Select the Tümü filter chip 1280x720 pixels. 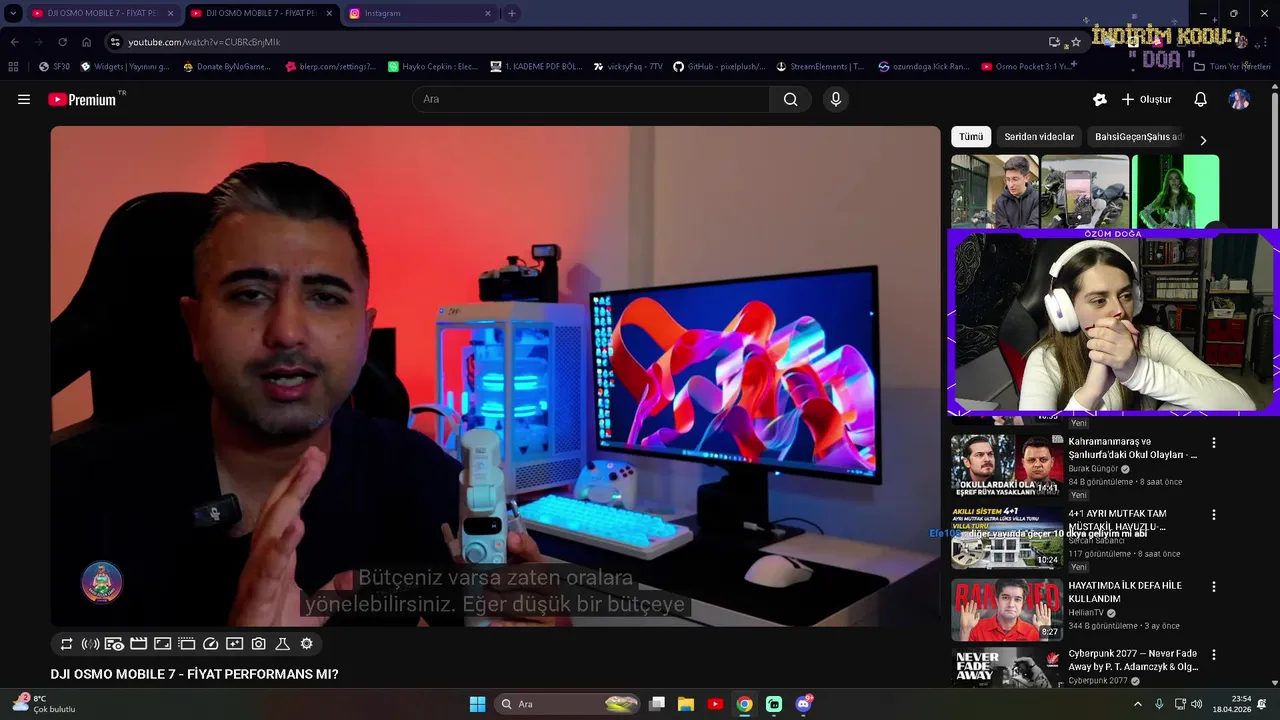[x=971, y=137]
